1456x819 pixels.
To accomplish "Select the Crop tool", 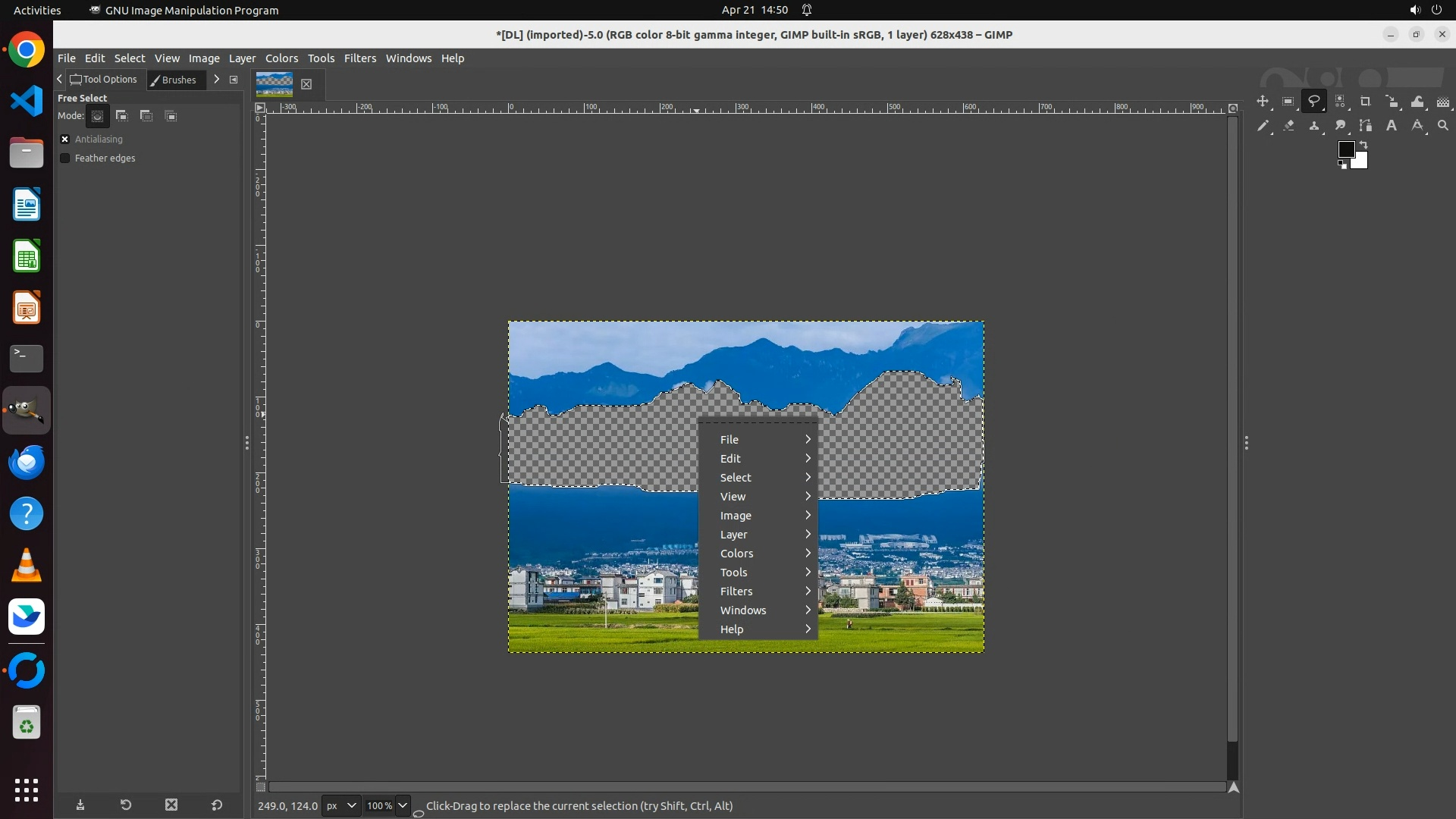I will coord(1366,102).
